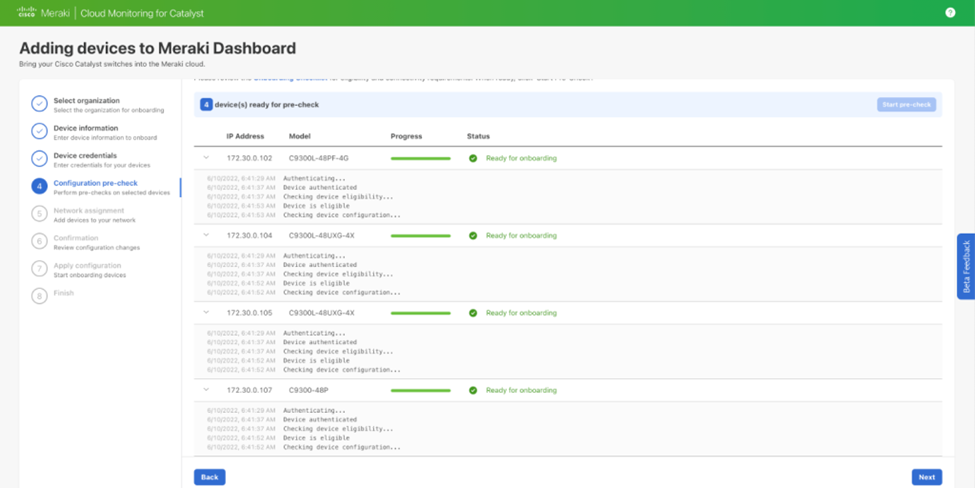The height and width of the screenshot is (488, 975).
Task: Click green check icon for 172.30.0.104
Action: click(x=473, y=236)
